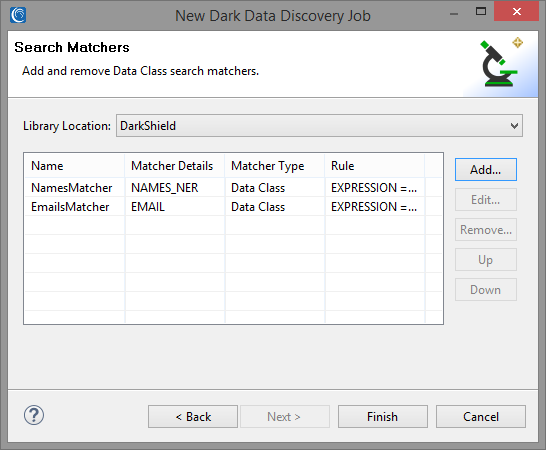Viewport: 546px width, 450px height.
Task: Select the EmailsMatcher row
Action: pos(233,207)
